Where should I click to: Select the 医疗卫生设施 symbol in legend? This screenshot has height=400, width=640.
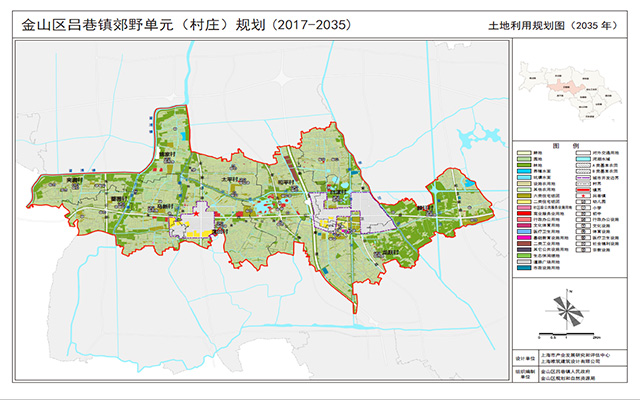click(x=583, y=238)
